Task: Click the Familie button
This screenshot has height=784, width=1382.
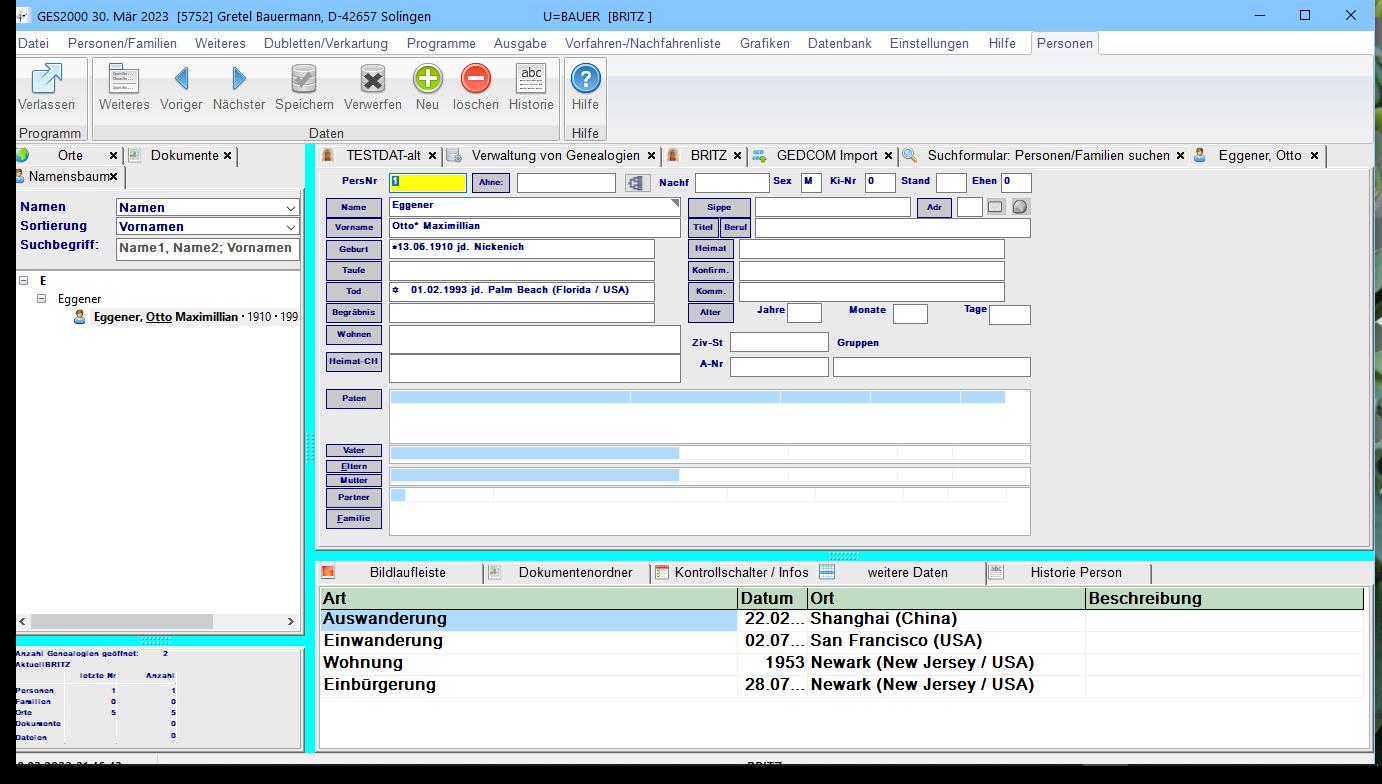Action: (354, 518)
